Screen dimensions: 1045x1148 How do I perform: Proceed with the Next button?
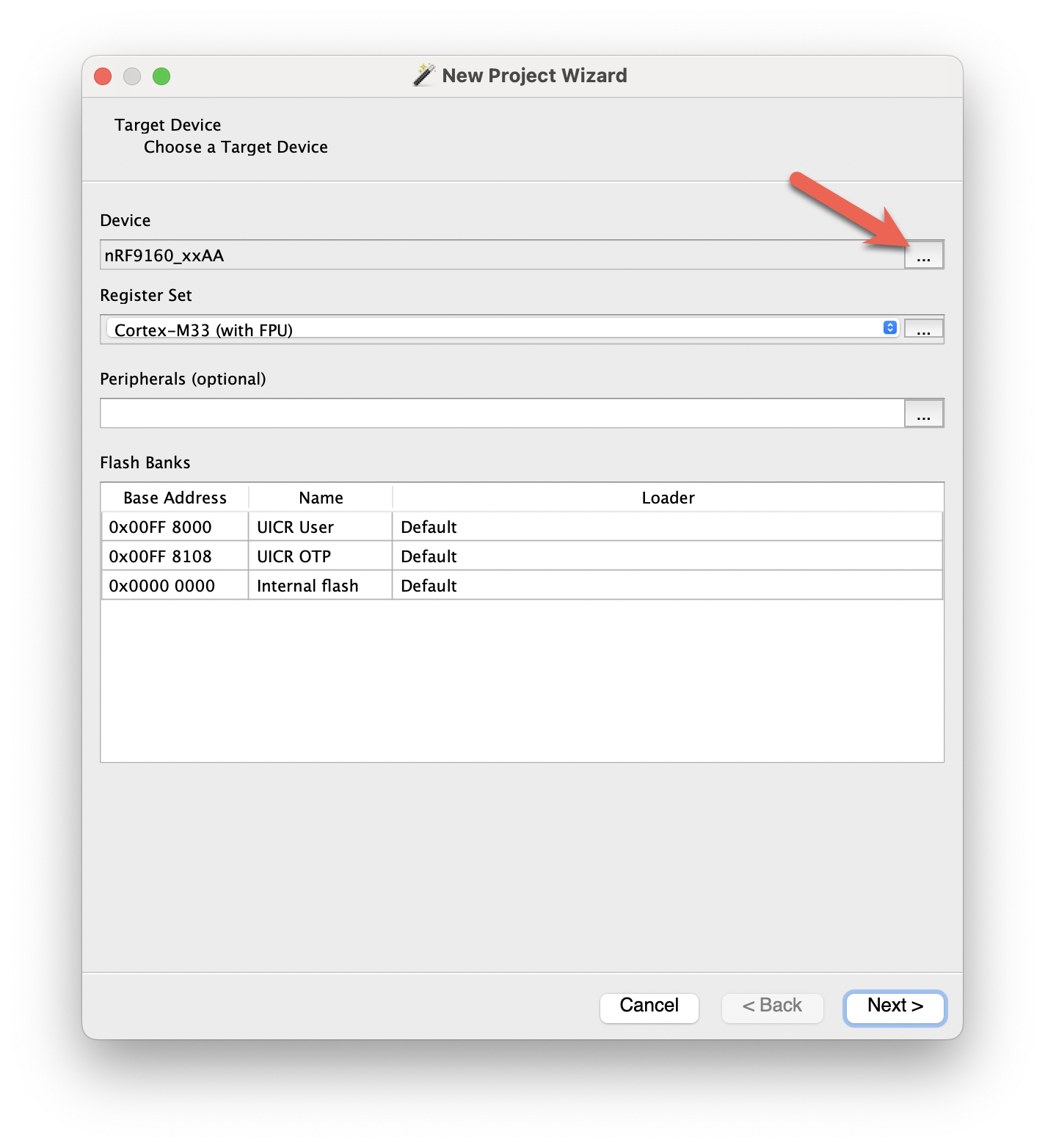click(x=894, y=1007)
